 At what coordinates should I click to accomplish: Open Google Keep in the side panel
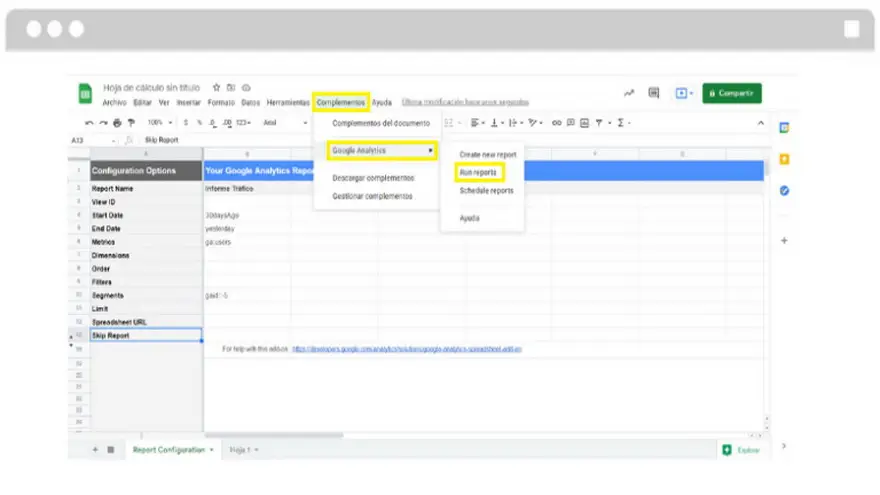pyautogui.click(x=784, y=159)
